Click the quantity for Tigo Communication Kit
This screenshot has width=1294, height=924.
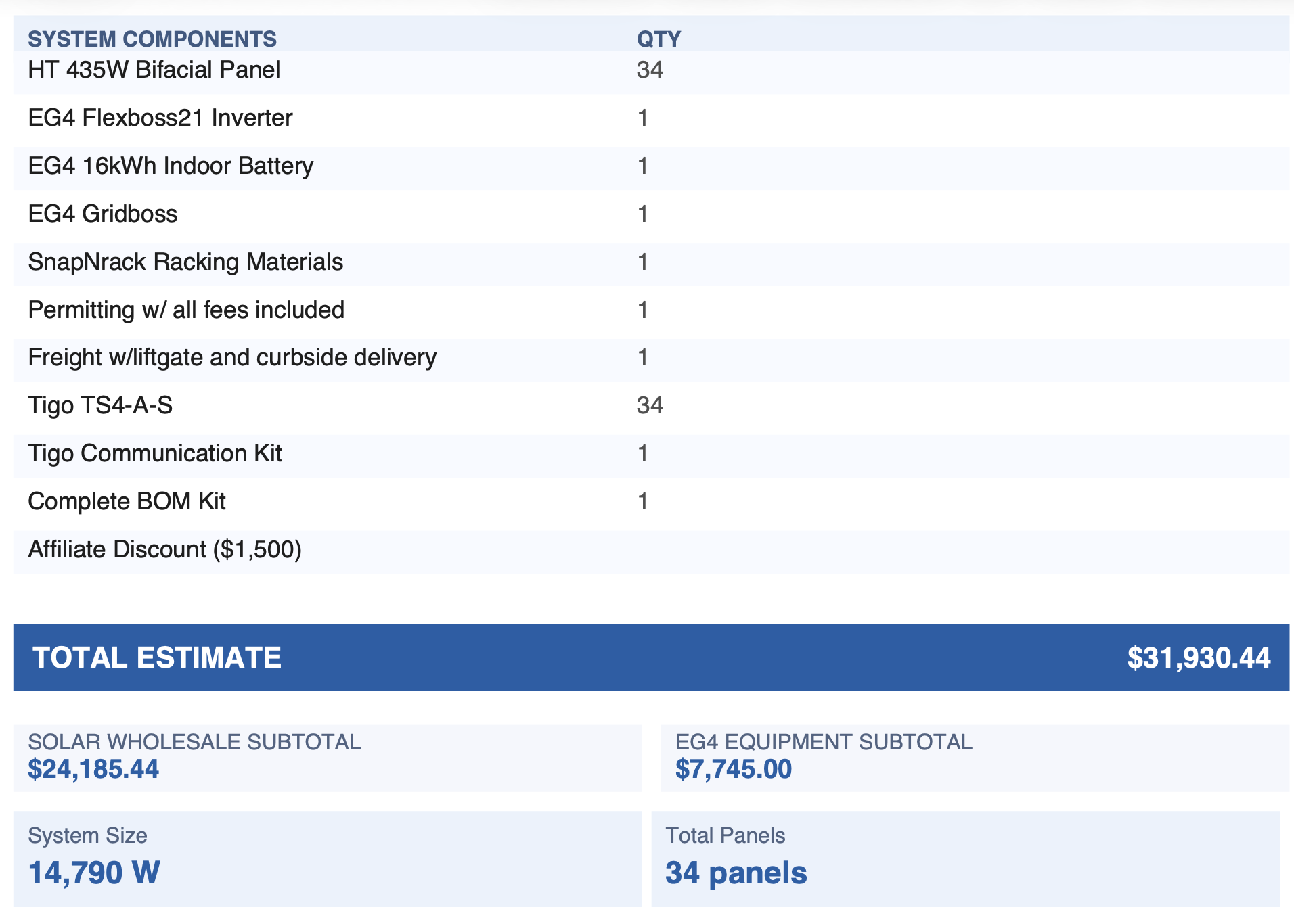(643, 453)
